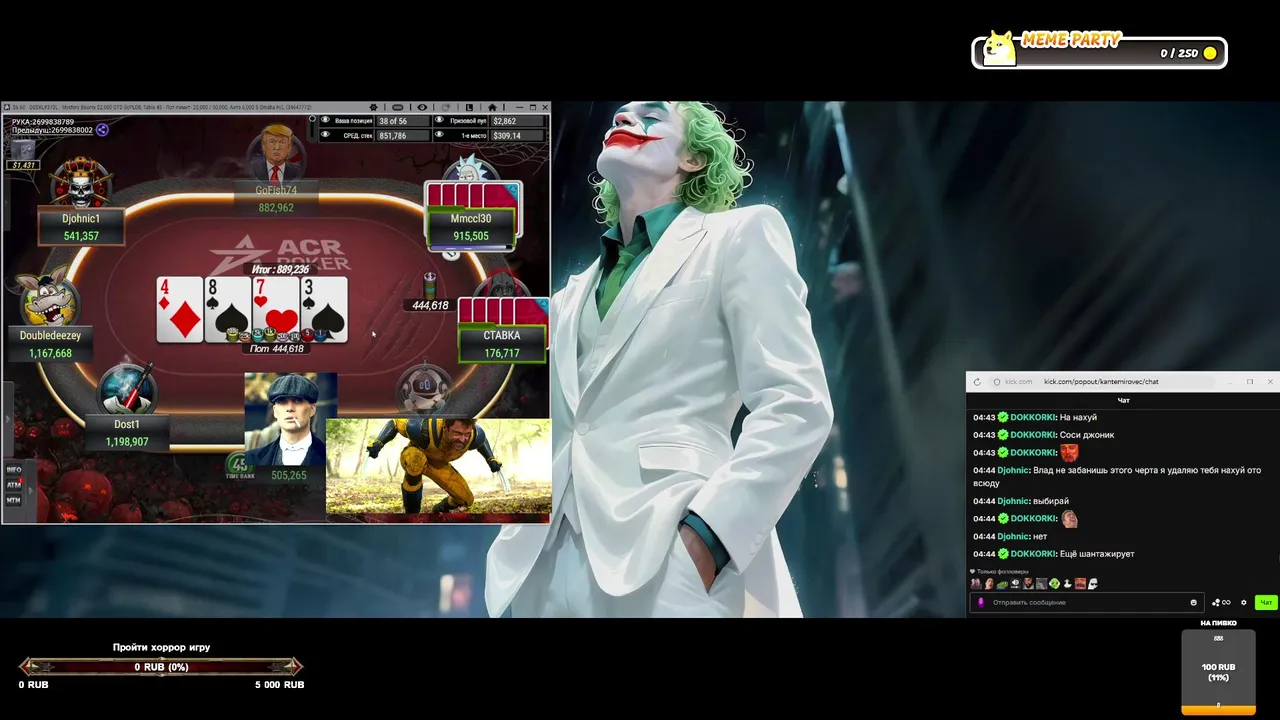This screenshot has width=1280, height=720.
Task: Click the hand icon in table title bar
Action: point(446,108)
